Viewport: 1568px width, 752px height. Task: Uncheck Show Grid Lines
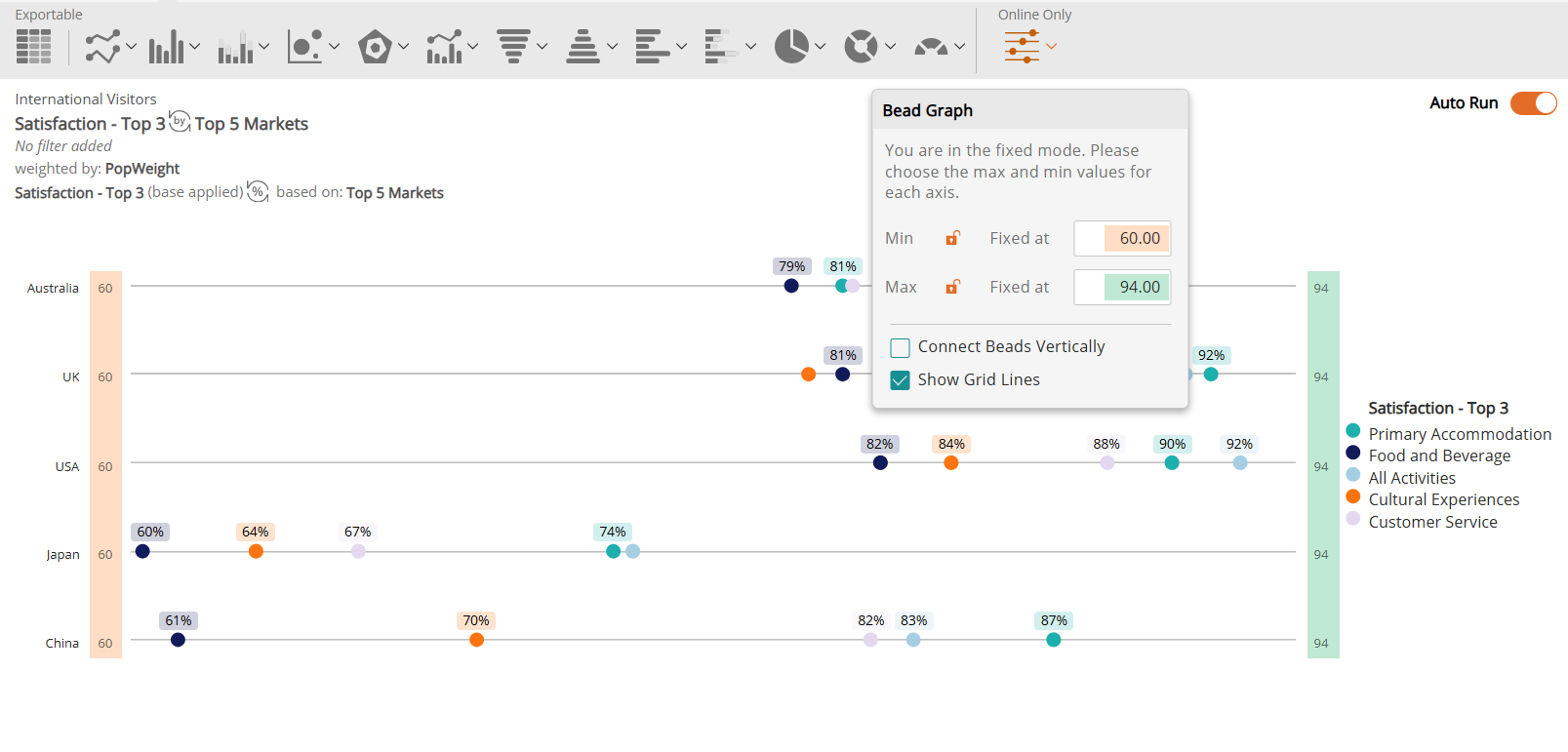coord(900,380)
